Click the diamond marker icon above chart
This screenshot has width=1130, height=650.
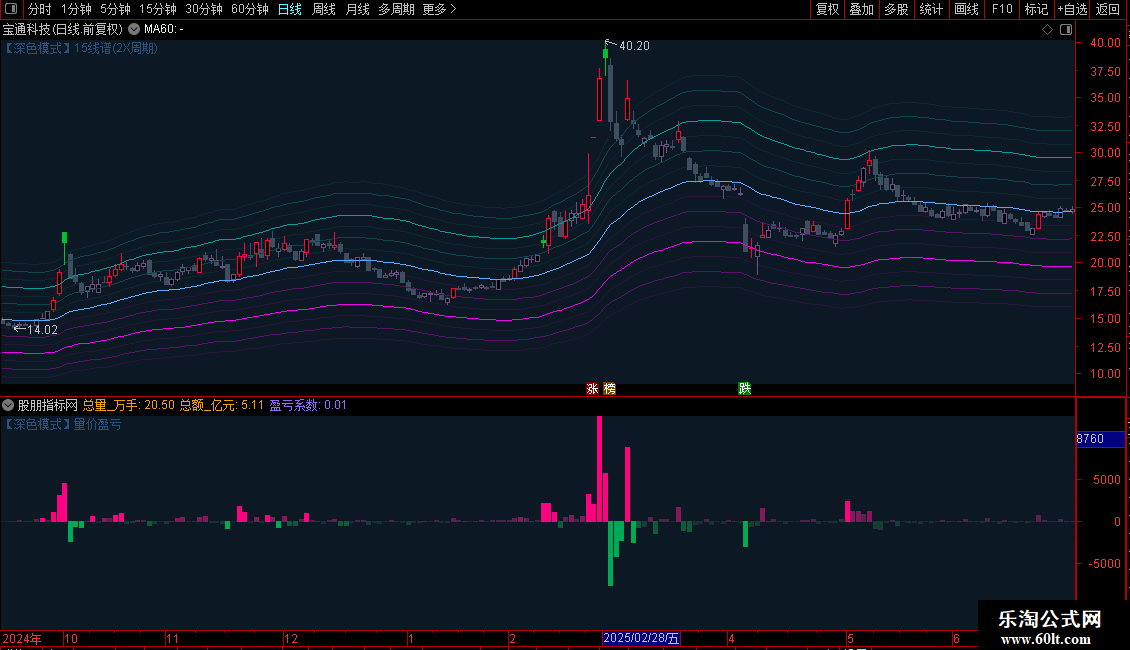pyautogui.click(x=1048, y=30)
